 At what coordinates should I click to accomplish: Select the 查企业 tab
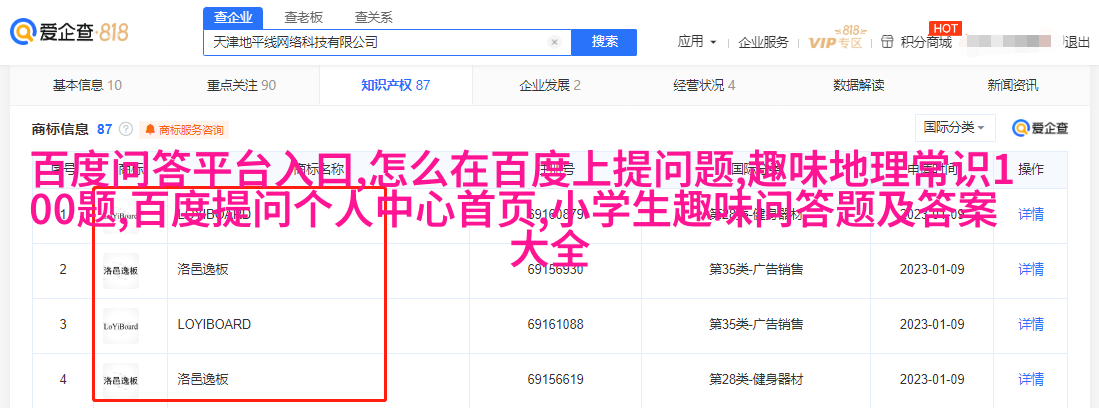[x=233, y=18]
